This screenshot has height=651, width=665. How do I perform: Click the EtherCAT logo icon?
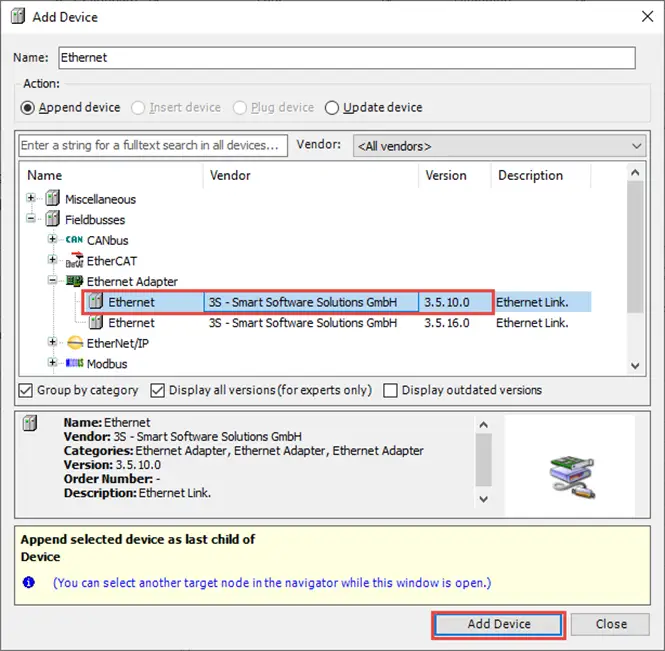(x=74, y=260)
